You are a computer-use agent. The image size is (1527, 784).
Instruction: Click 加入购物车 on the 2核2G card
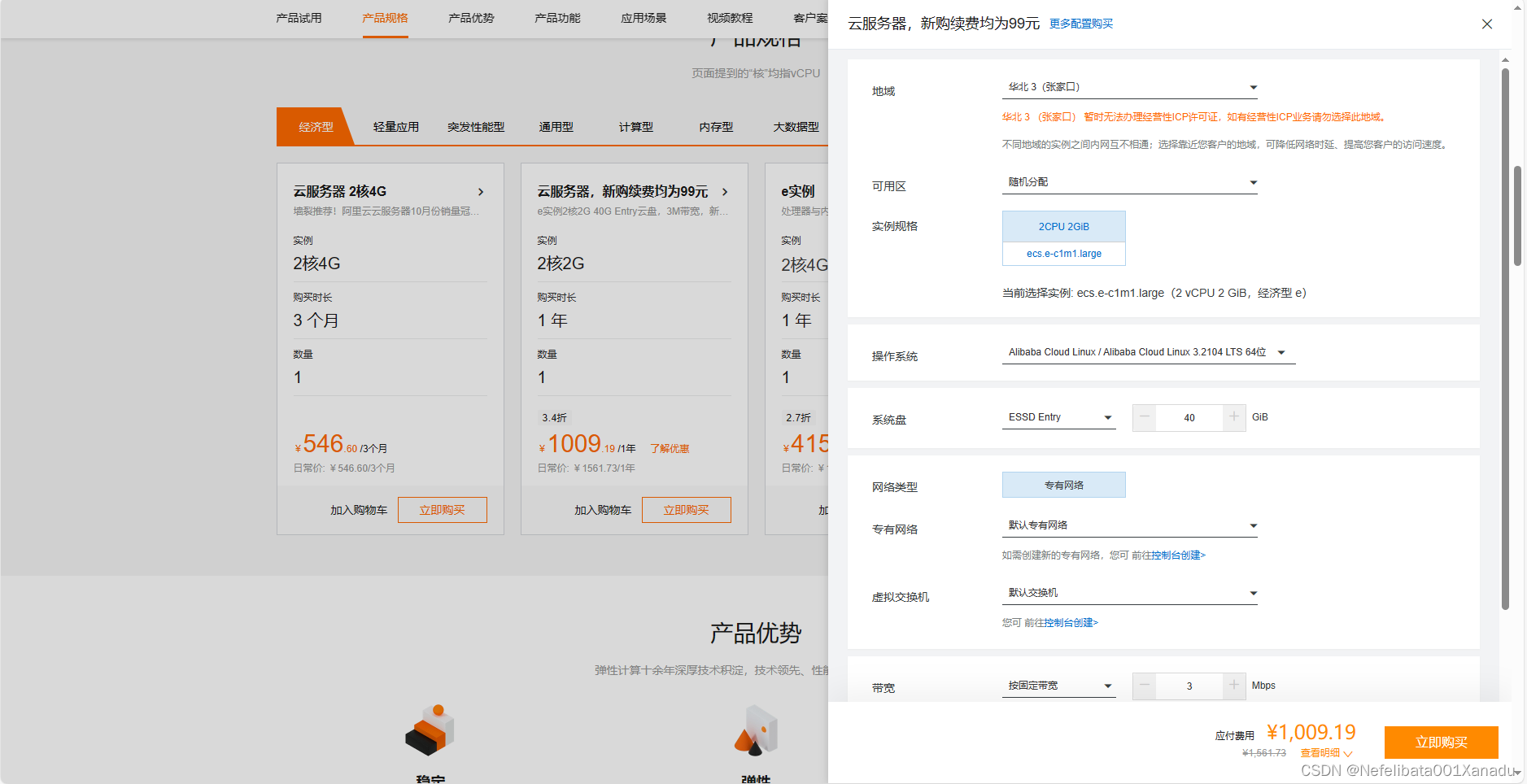603,510
